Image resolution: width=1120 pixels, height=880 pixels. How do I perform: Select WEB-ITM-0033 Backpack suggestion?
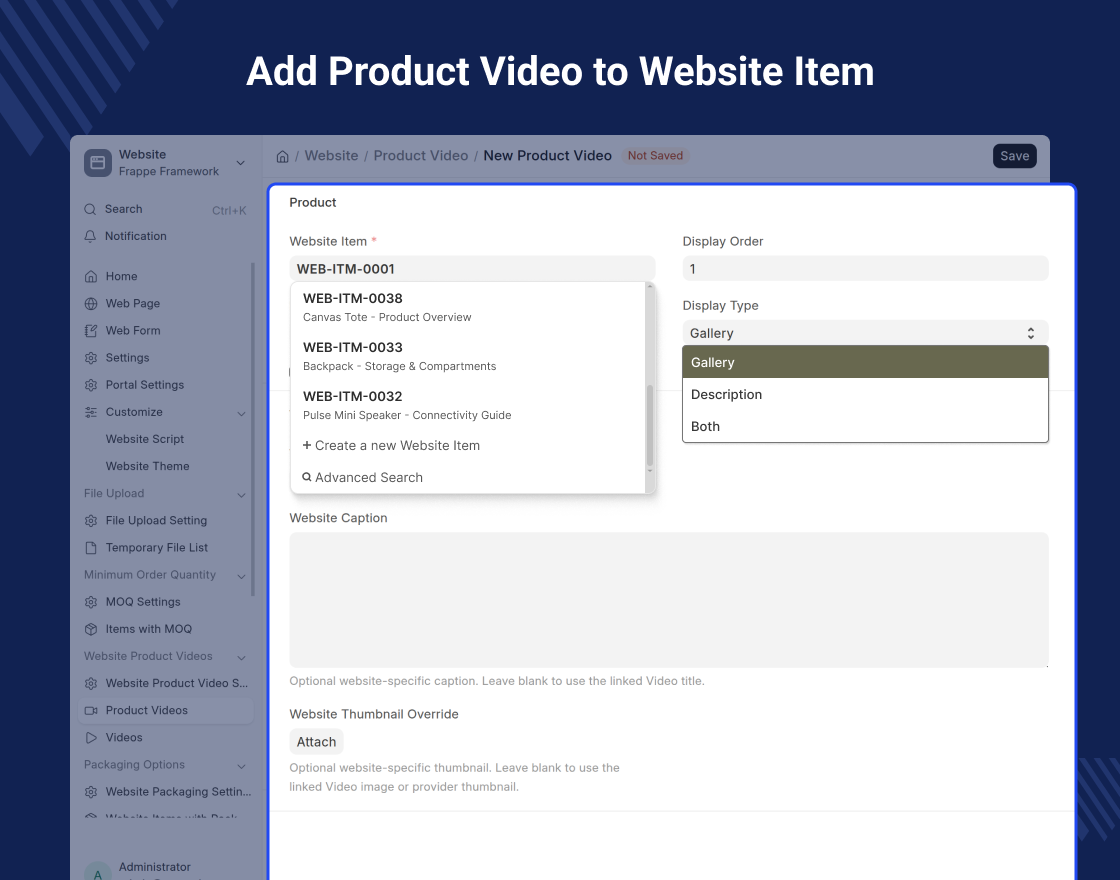pos(468,356)
